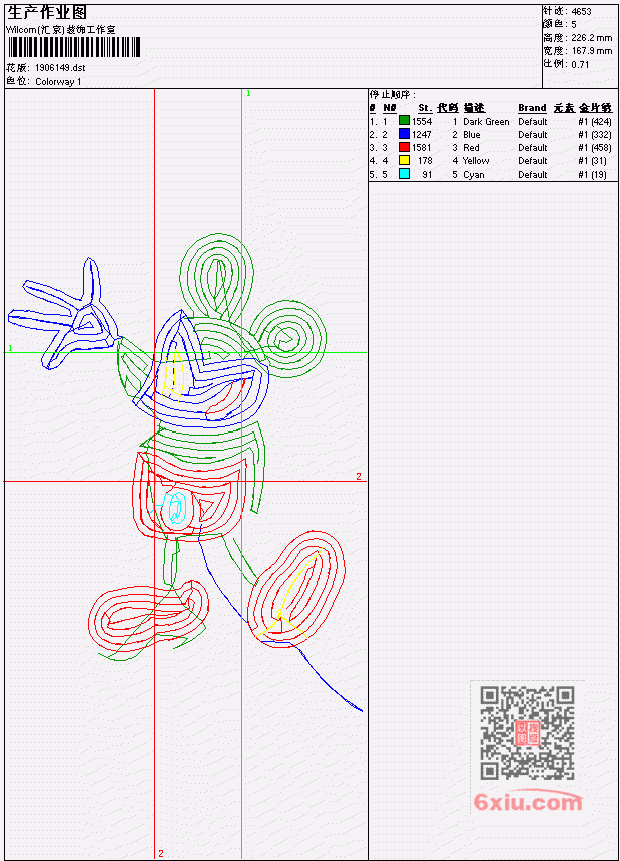Select the 'Colorway 1' text

coord(58,81)
